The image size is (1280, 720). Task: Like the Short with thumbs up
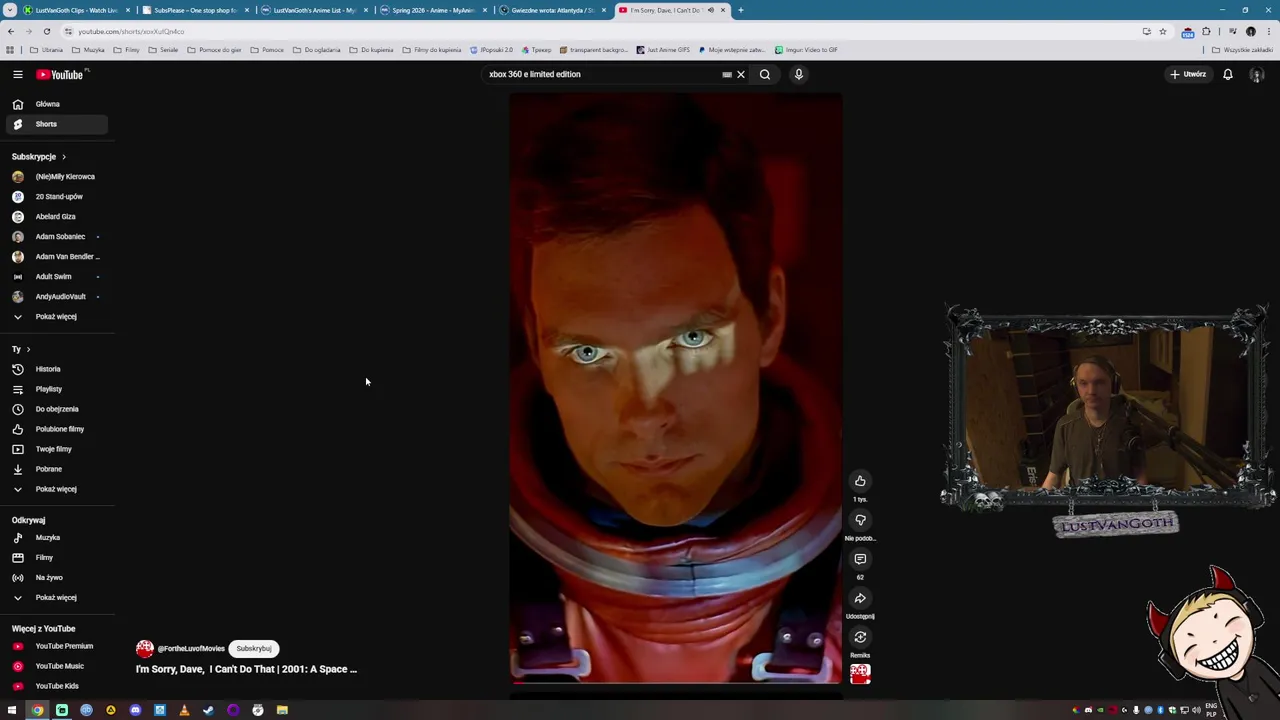click(860, 481)
